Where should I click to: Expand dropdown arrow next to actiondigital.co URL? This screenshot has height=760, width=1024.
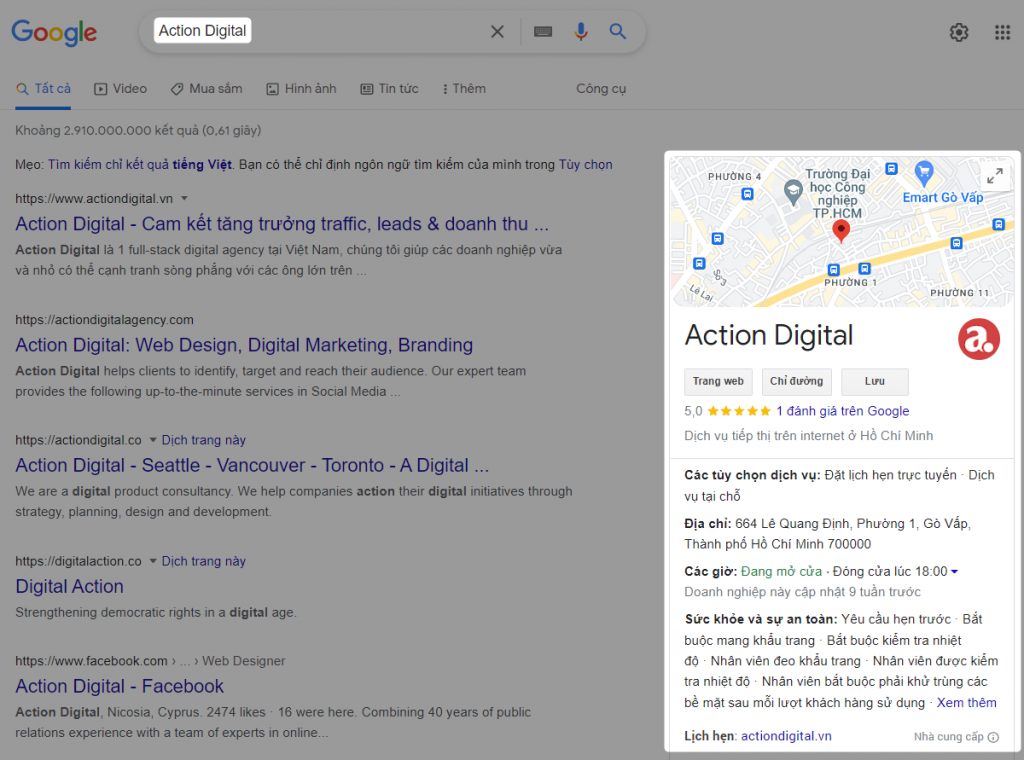[152, 439]
